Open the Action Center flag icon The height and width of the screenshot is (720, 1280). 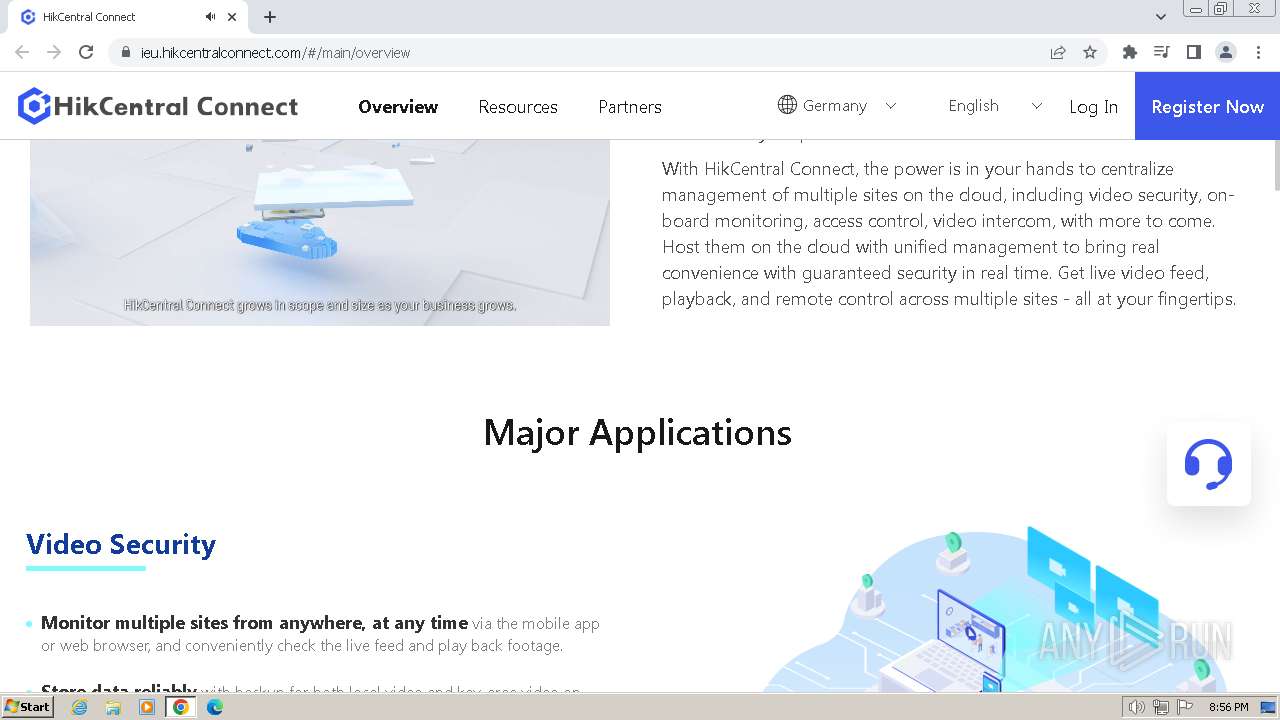click(x=1185, y=707)
